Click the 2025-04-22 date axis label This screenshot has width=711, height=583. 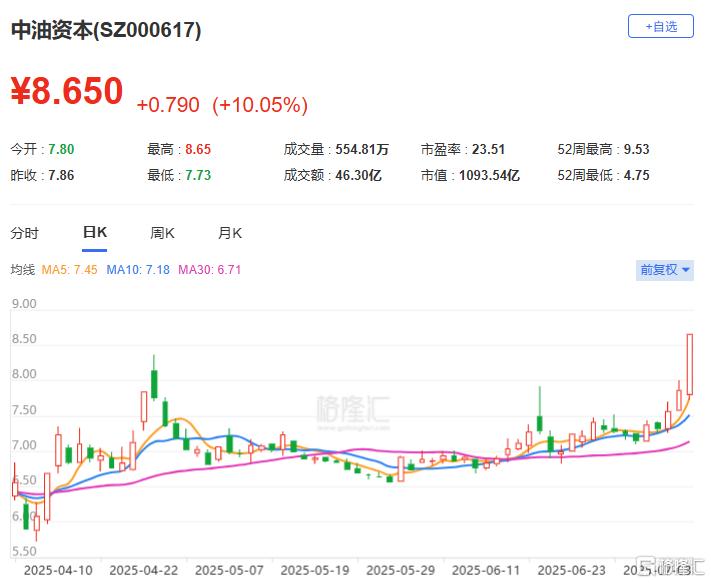[x=144, y=570]
